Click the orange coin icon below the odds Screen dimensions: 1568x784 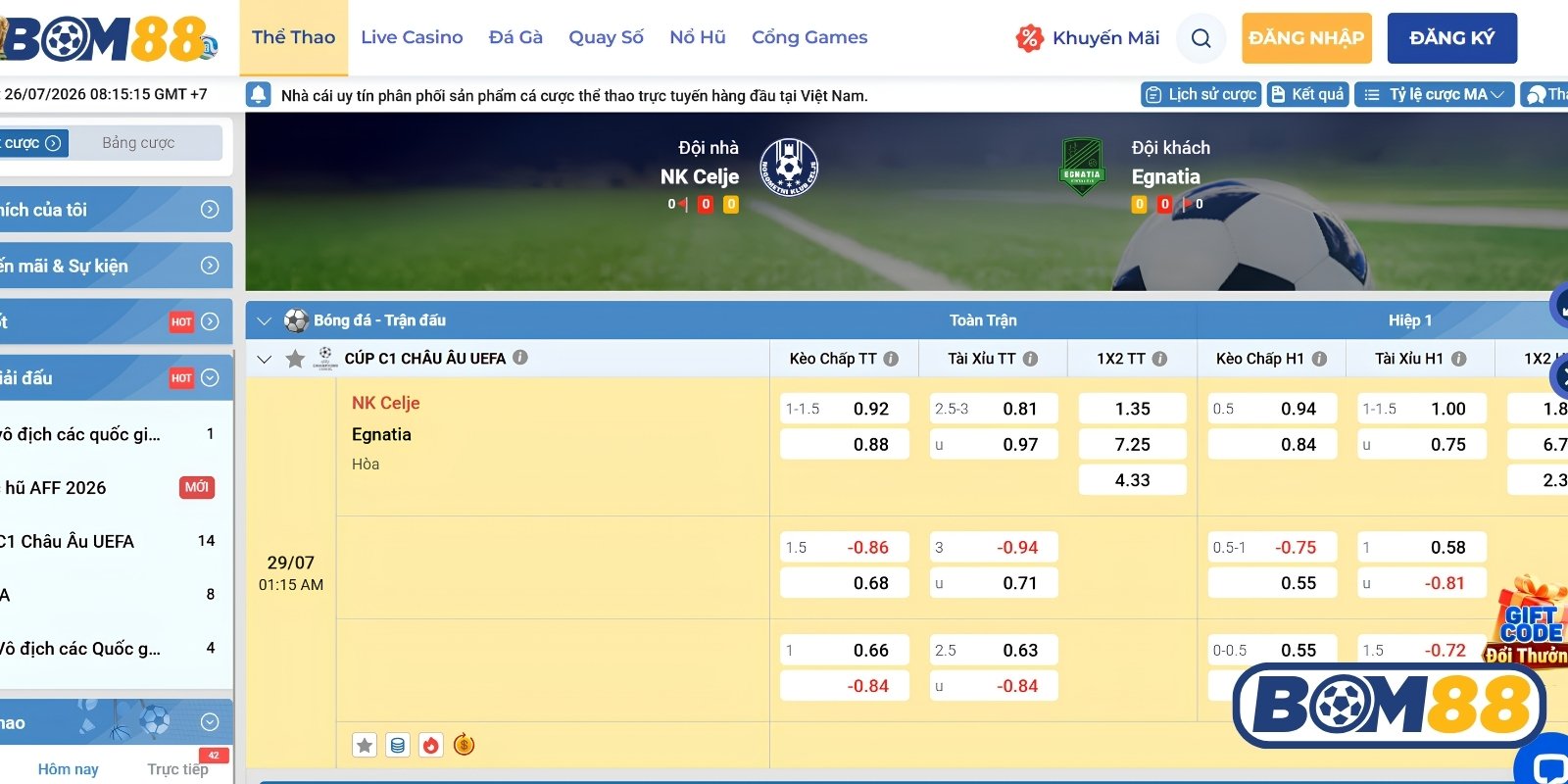(465, 745)
